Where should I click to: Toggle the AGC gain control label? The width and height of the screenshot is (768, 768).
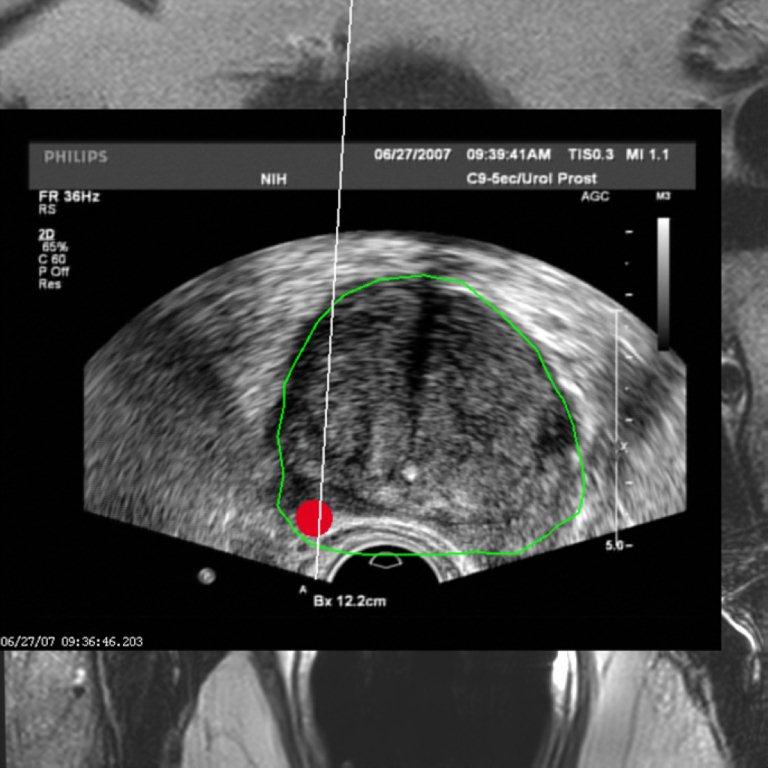(x=595, y=197)
